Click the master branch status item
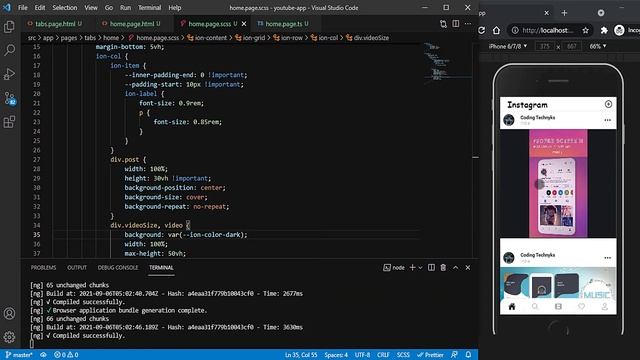This screenshot has height=360, width=640. [19, 355]
